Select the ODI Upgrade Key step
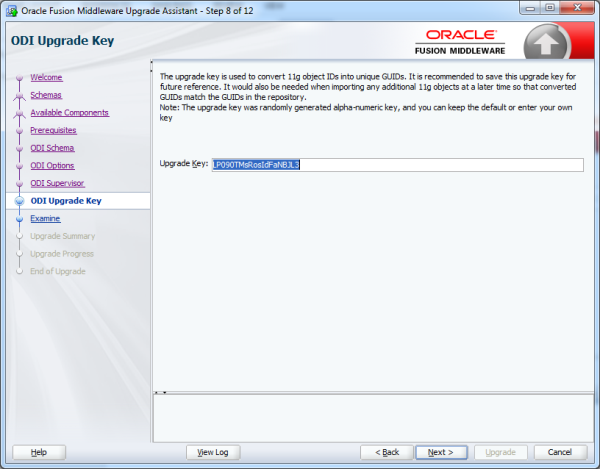 pos(66,201)
